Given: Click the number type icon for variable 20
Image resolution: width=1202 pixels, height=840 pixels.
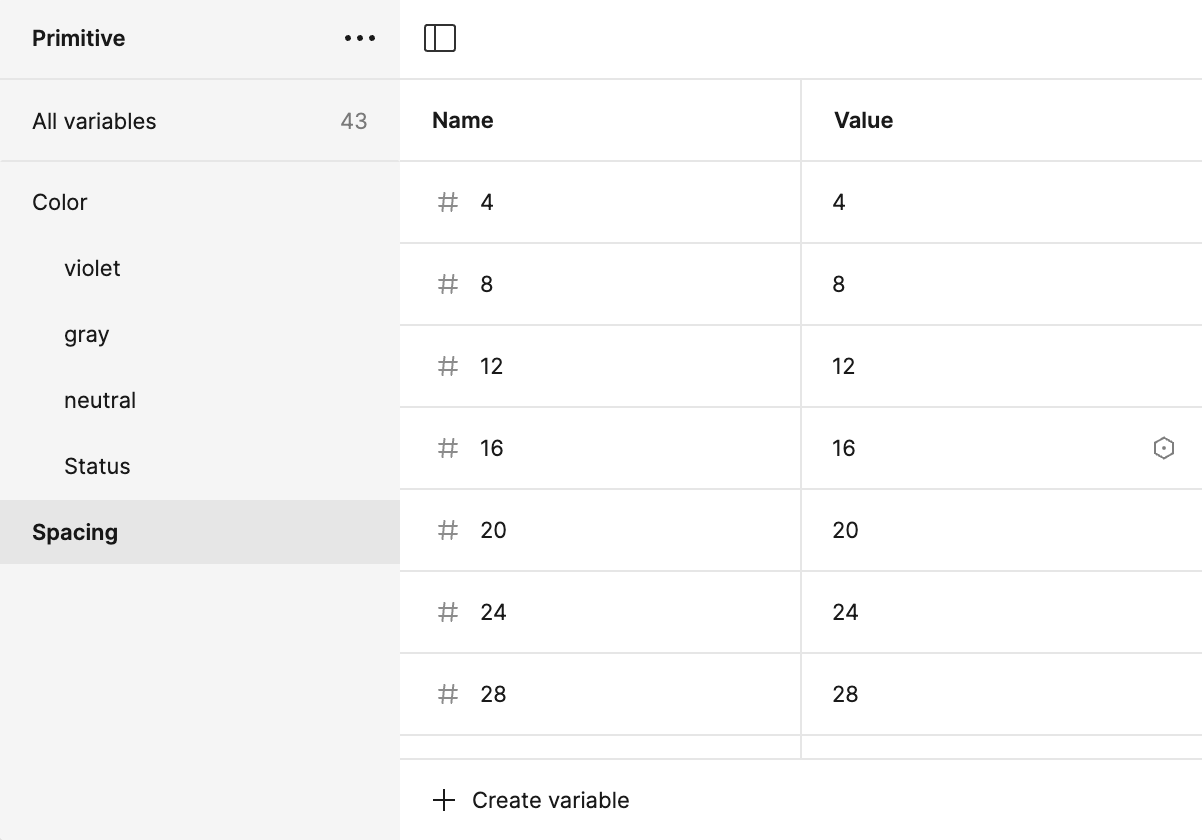Looking at the screenshot, I should [448, 530].
